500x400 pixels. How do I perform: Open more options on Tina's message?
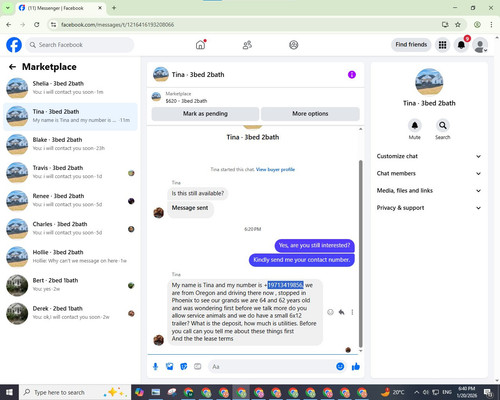[352, 312]
